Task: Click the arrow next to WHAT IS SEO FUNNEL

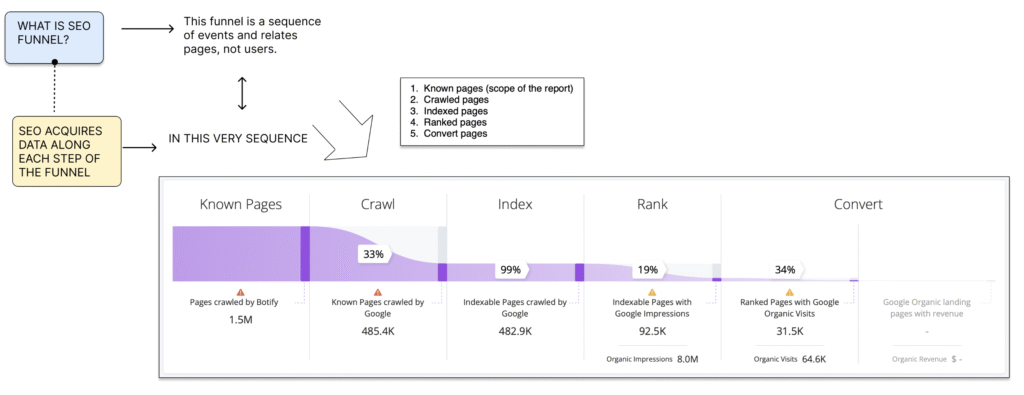Action: (148, 29)
